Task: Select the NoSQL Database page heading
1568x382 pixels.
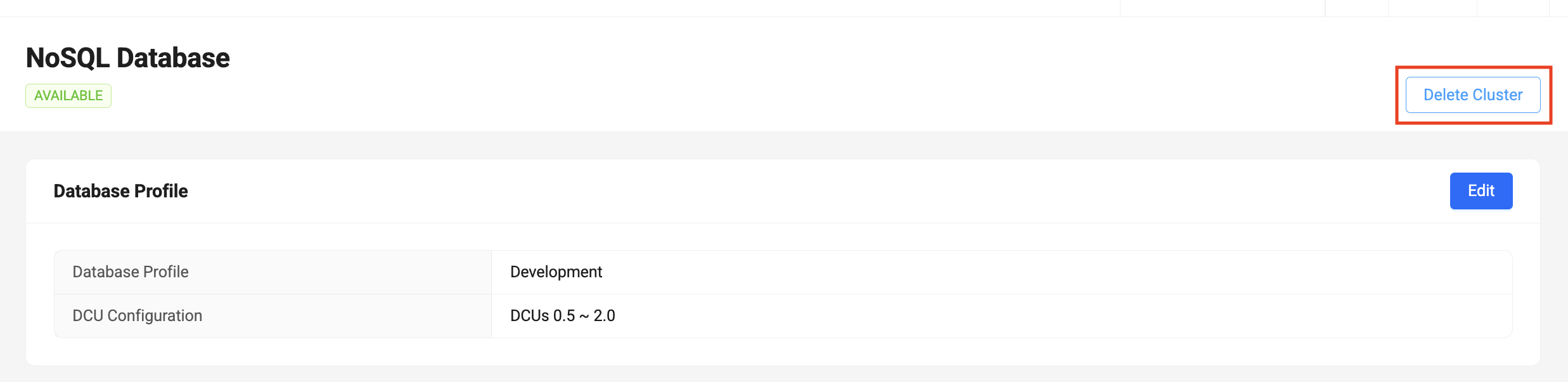Action: click(128, 57)
